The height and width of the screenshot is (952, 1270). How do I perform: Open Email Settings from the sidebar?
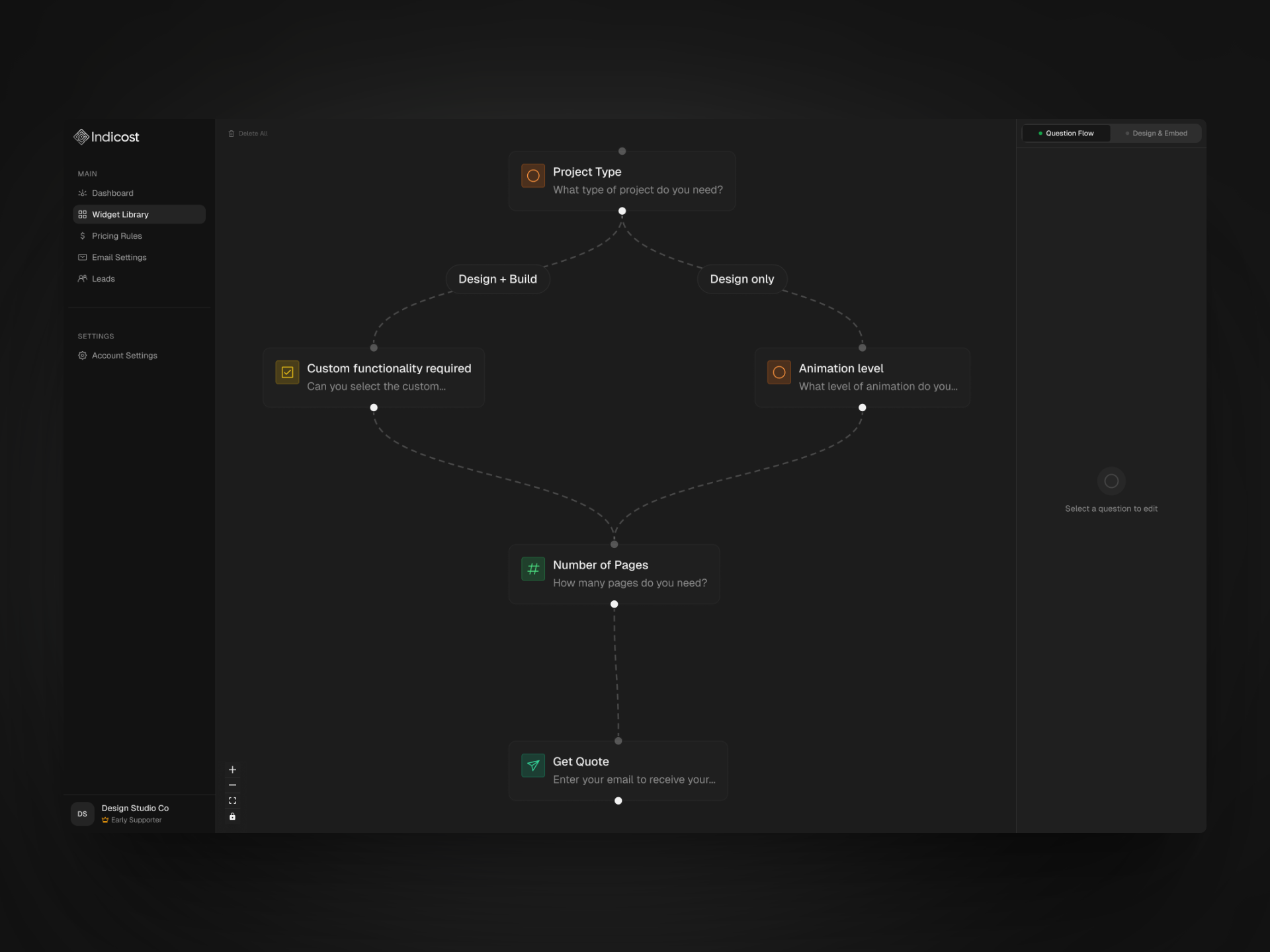119,257
